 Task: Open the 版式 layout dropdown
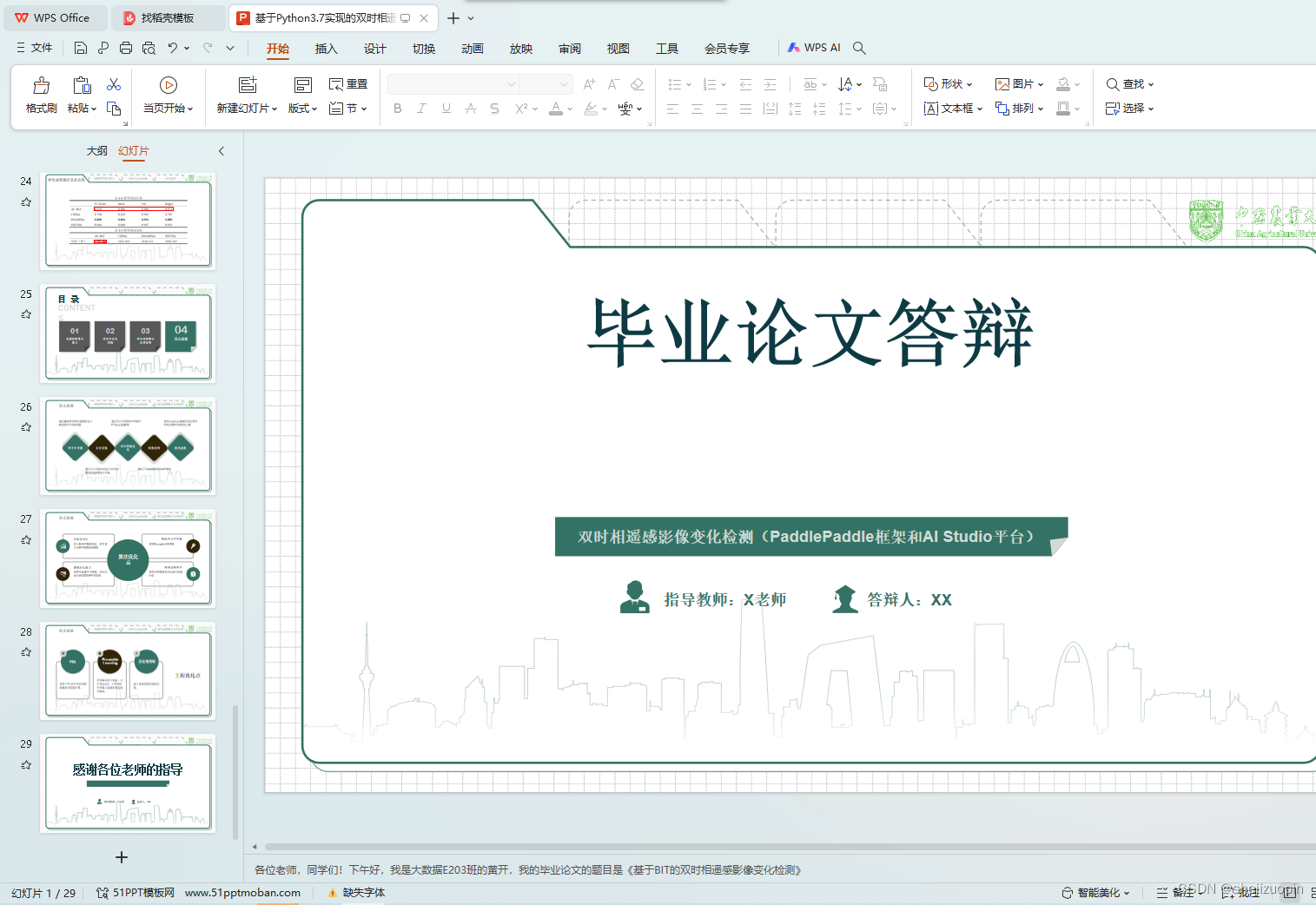tap(301, 108)
